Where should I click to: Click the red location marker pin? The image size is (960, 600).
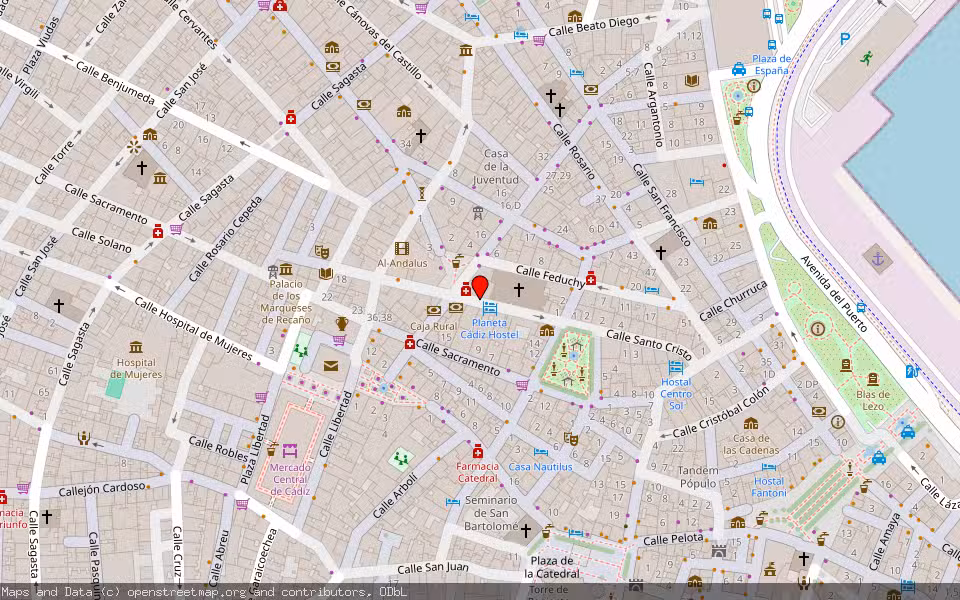pyautogui.click(x=480, y=287)
